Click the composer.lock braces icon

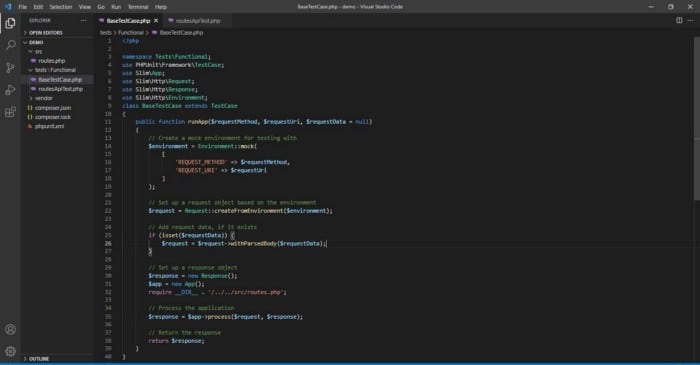[30, 117]
